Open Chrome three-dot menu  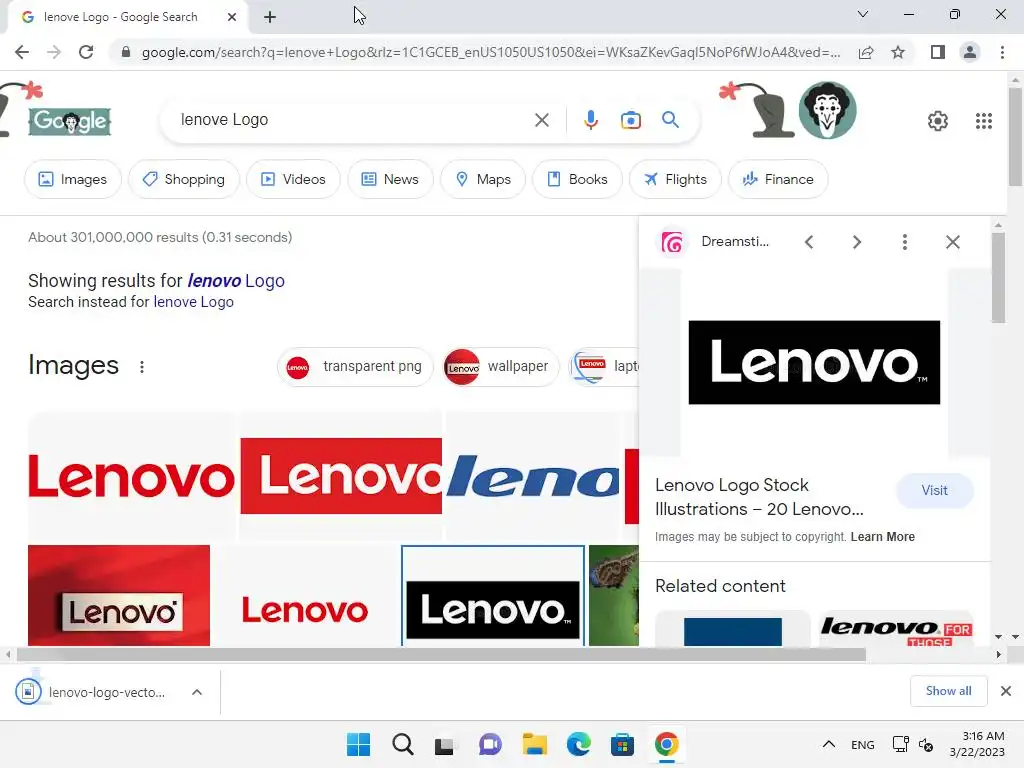[1002, 52]
